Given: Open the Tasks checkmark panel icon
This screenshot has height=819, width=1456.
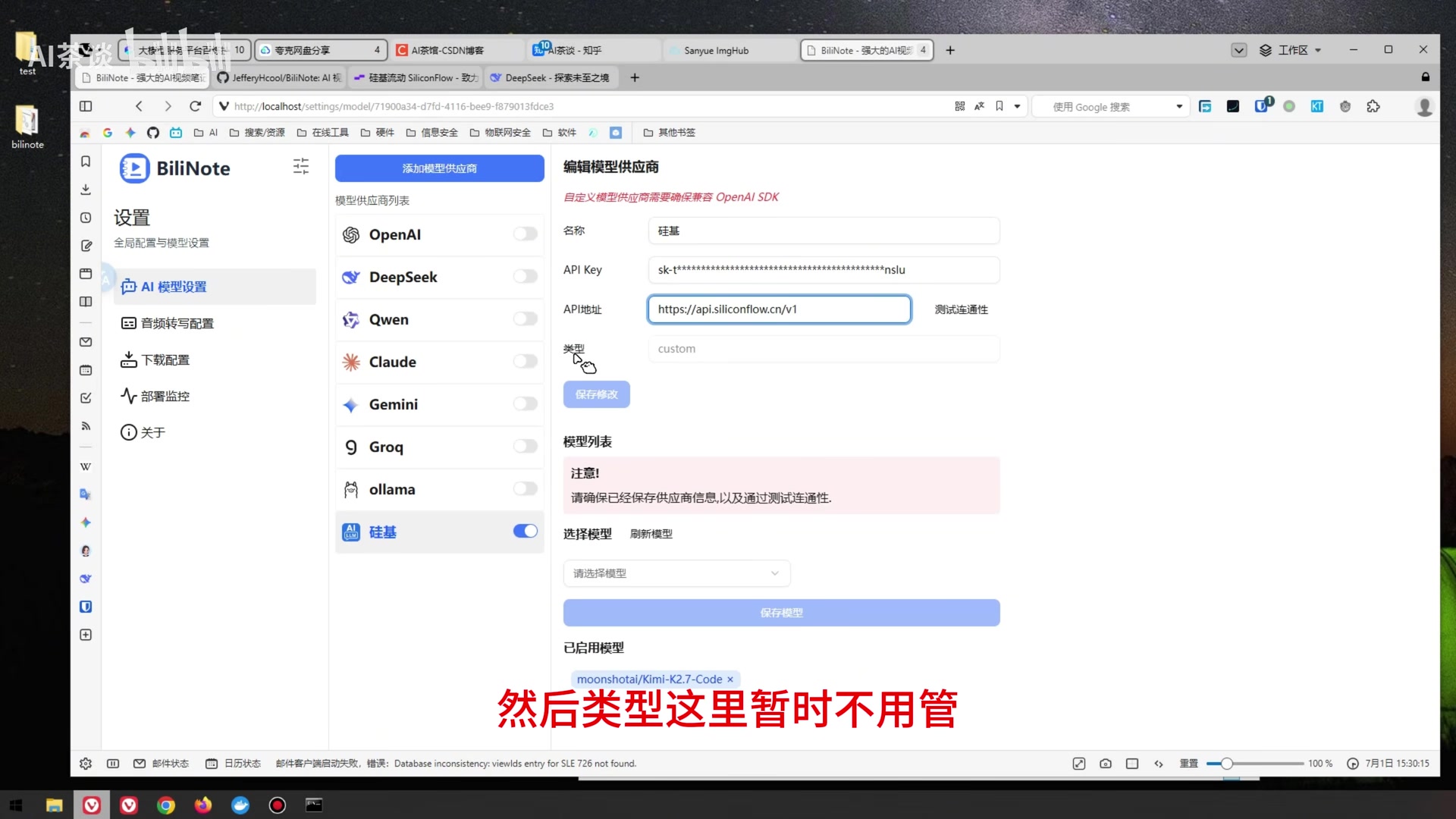Looking at the screenshot, I should pyautogui.click(x=86, y=398).
